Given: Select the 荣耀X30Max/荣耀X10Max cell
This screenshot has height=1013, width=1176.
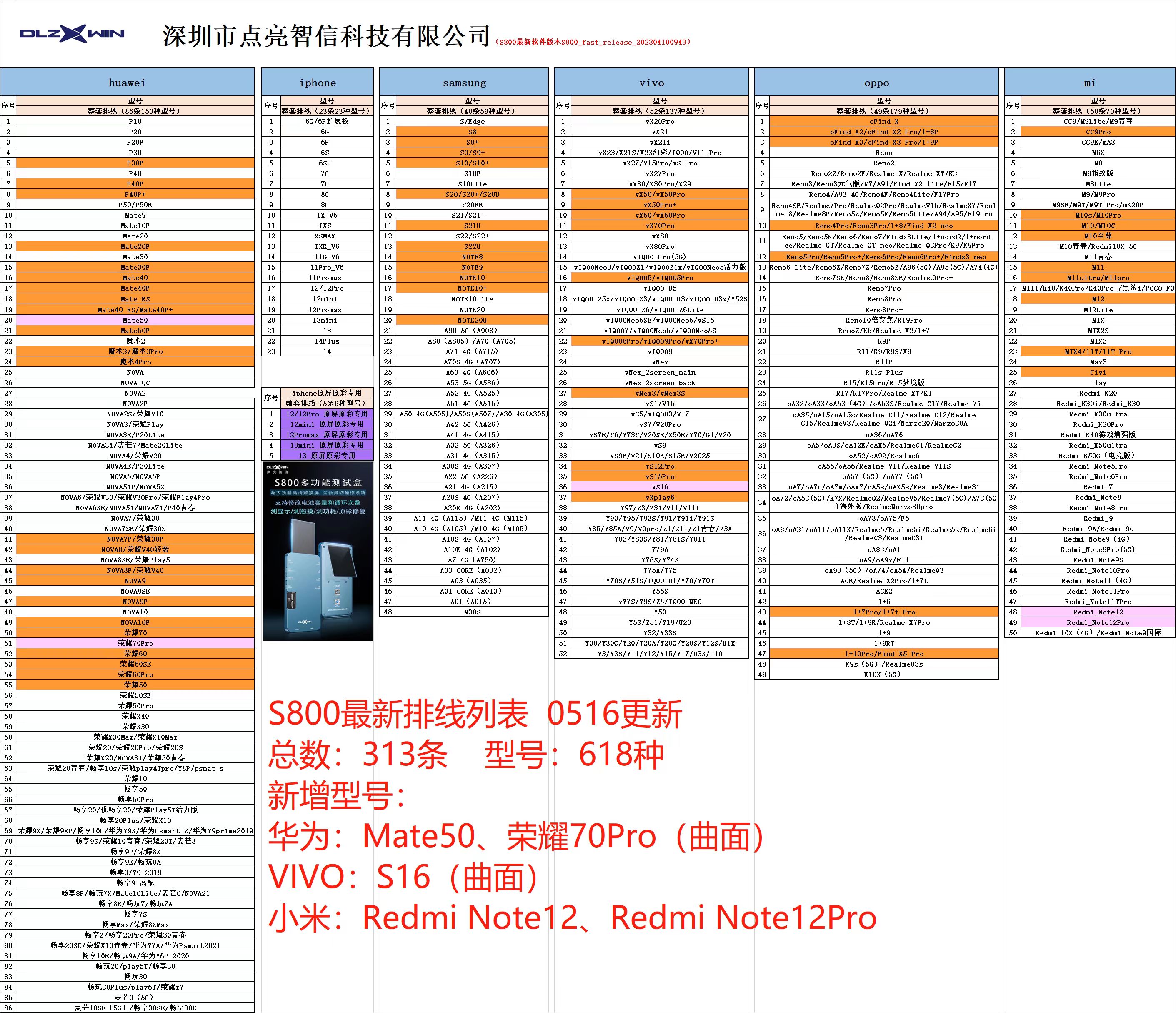Looking at the screenshot, I should pos(135,737).
